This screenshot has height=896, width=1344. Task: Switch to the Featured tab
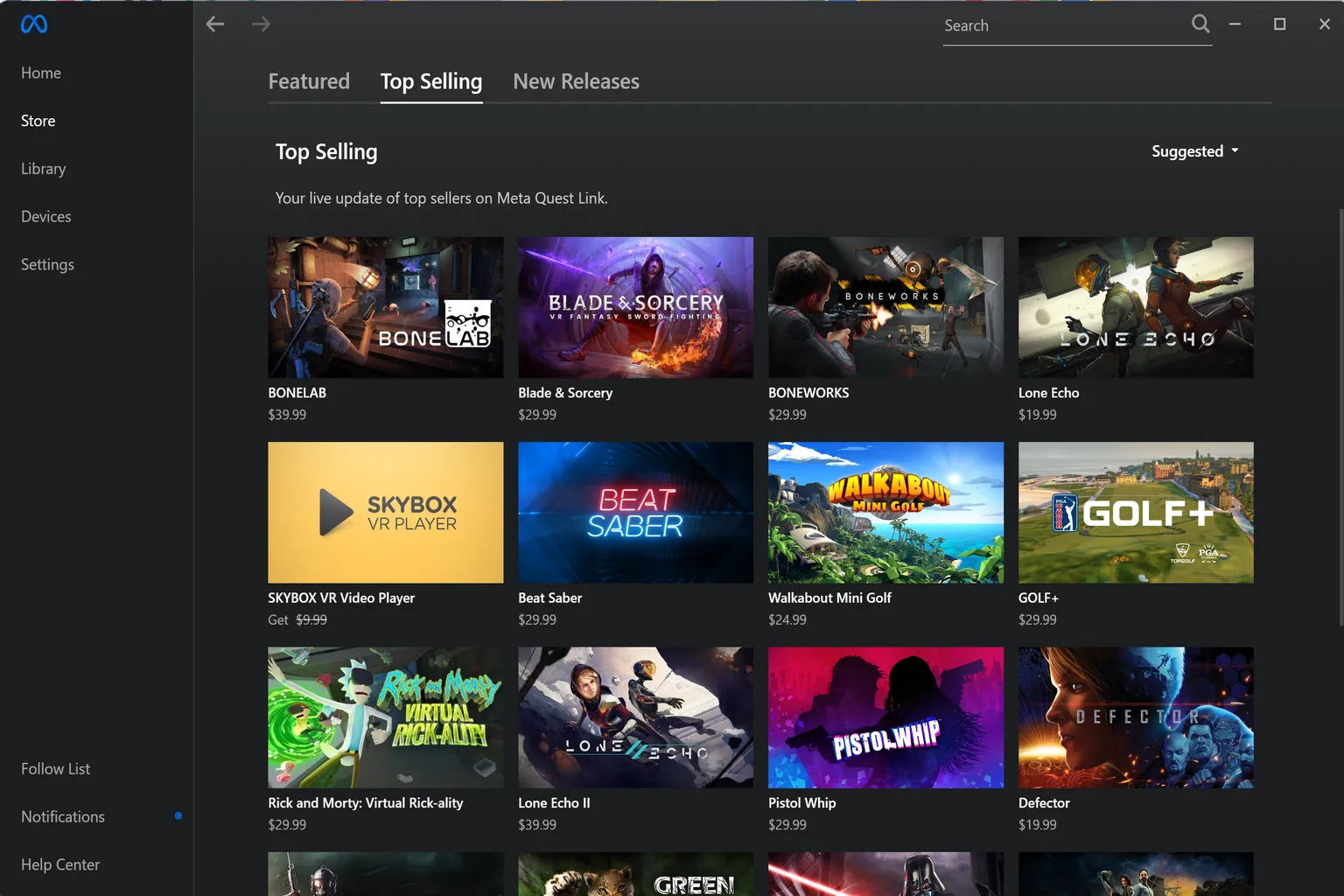[309, 81]
